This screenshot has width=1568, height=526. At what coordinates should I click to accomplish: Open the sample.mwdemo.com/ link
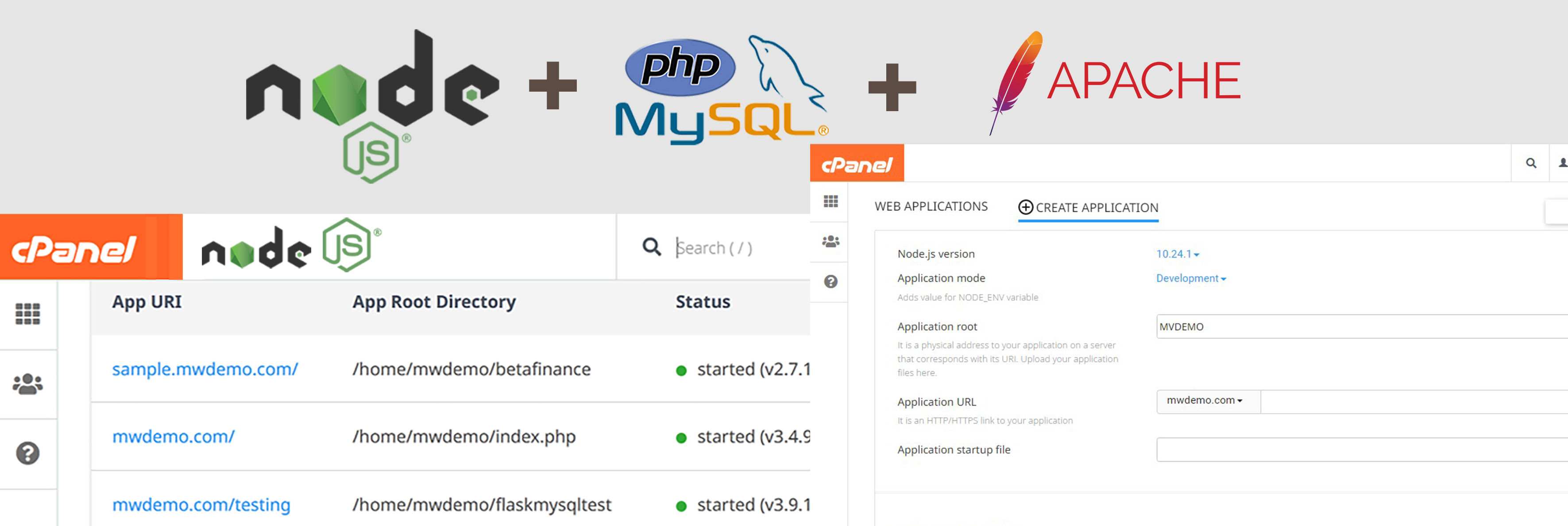coord(205,369)
